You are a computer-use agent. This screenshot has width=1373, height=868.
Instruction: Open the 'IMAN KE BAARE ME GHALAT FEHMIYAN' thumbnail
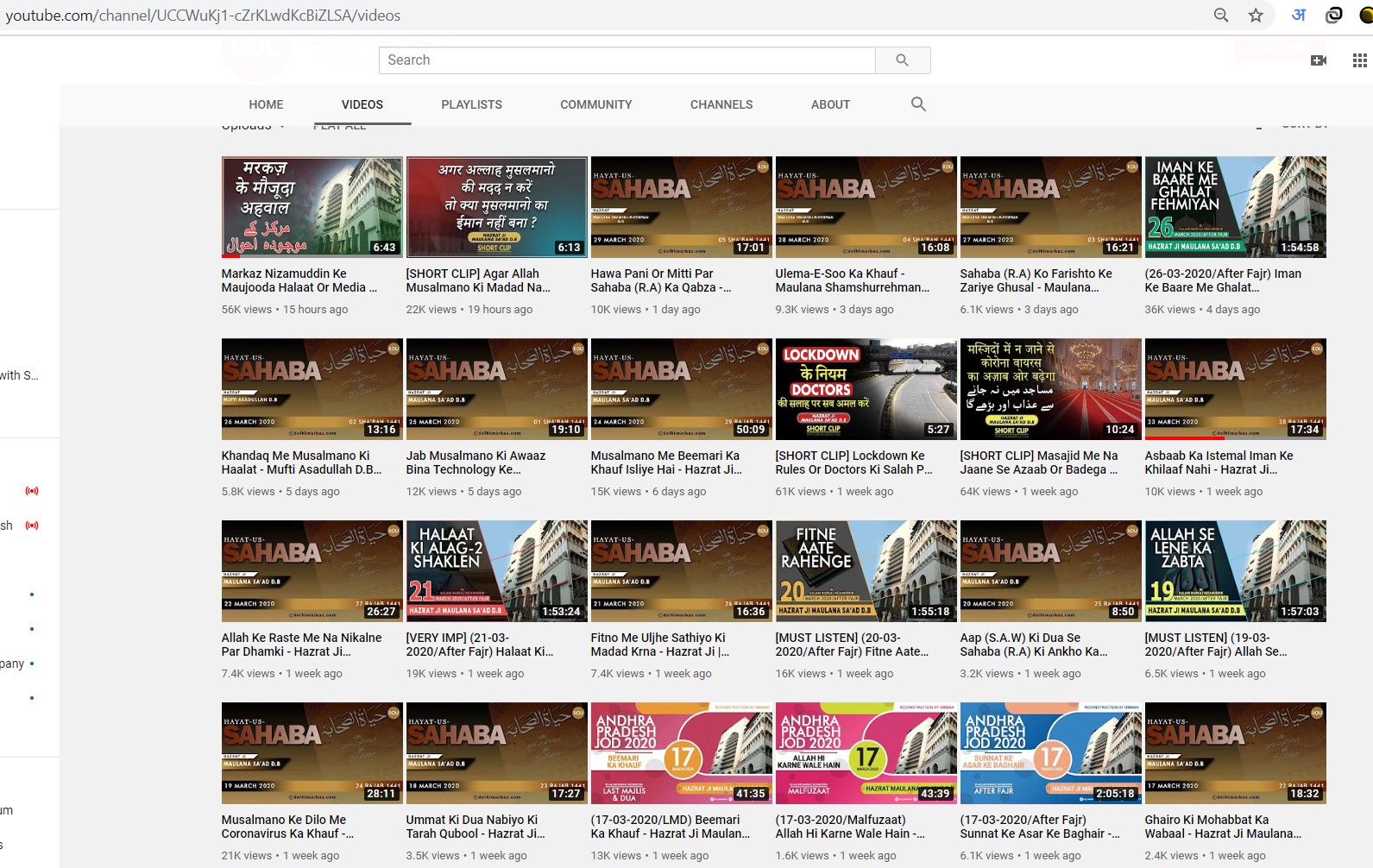click(x=1235, y=207)
